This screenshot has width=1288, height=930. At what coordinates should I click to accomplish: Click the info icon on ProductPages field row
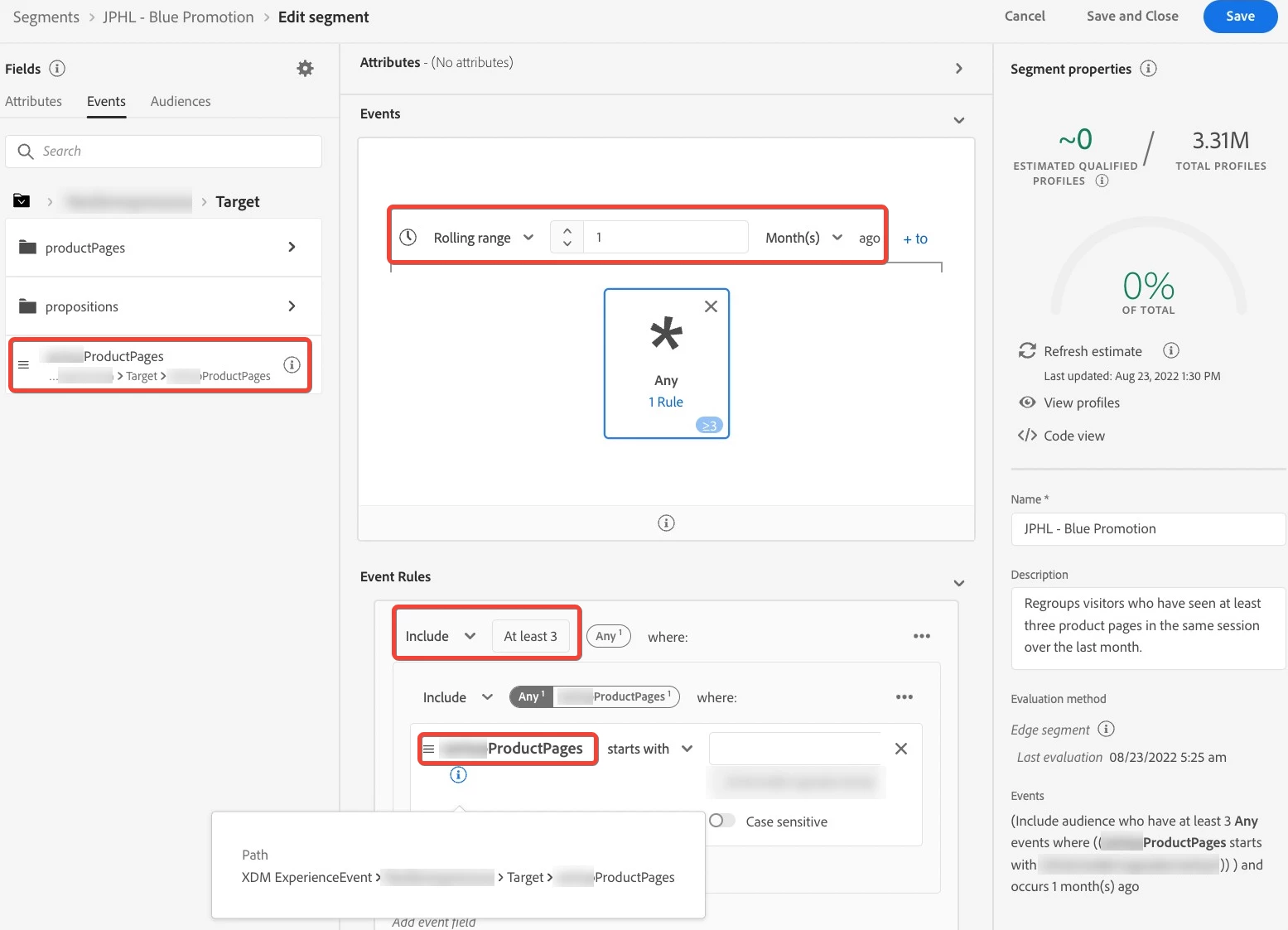292,364
